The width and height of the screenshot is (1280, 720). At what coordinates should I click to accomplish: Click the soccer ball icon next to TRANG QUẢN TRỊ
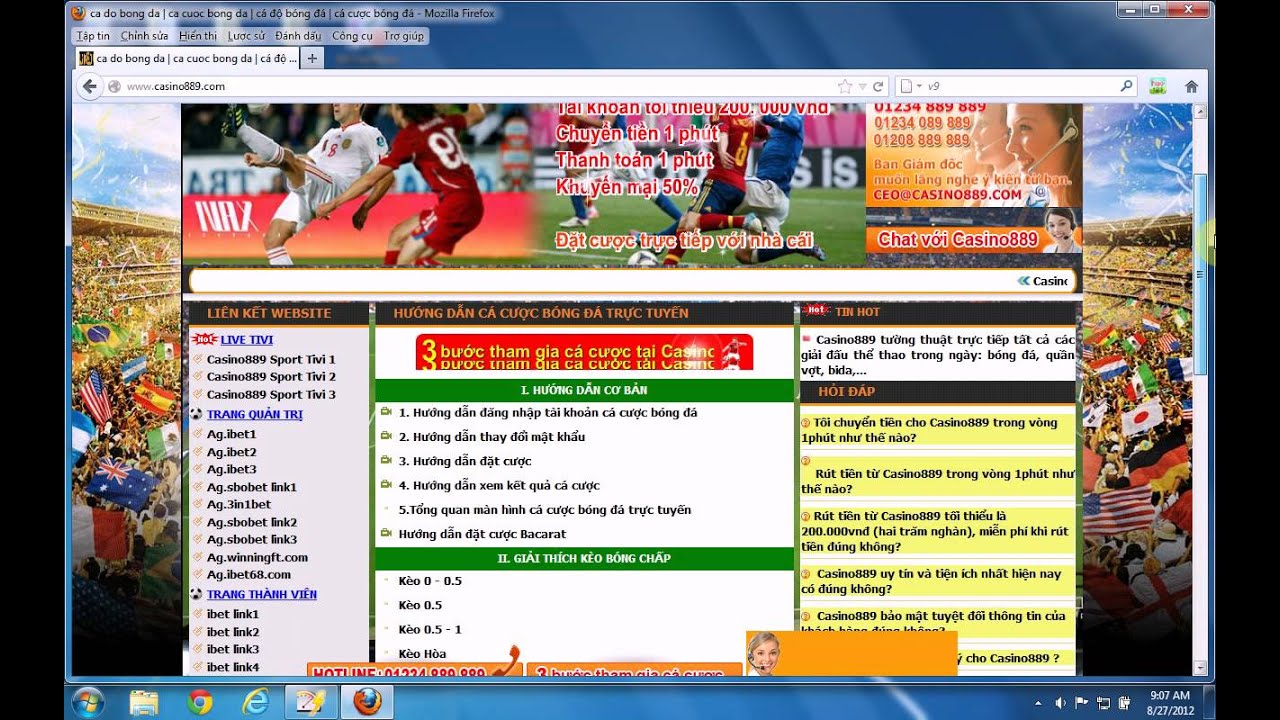(197, 414)
